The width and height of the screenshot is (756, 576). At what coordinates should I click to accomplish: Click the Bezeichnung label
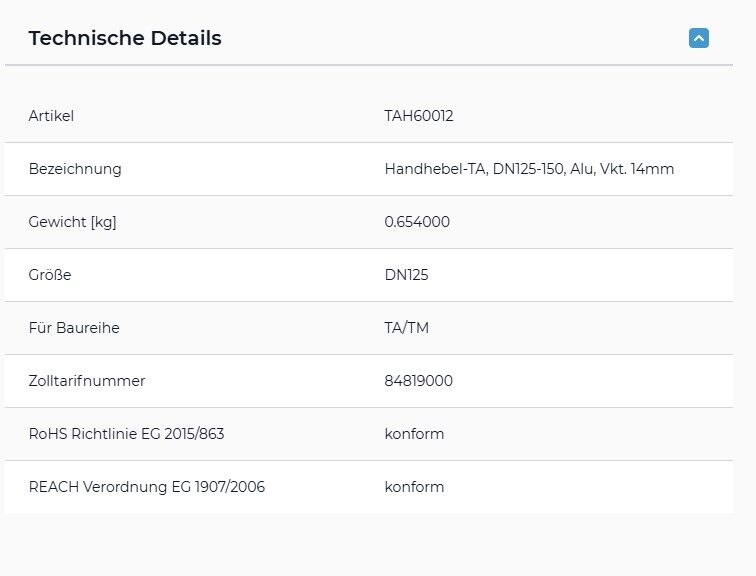(x=75, y=169)
